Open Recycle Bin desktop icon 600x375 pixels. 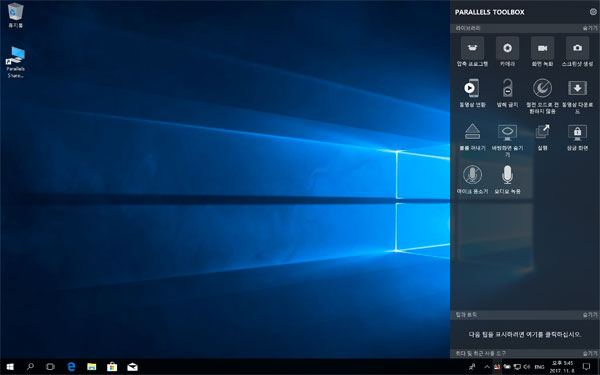(15, 15)
